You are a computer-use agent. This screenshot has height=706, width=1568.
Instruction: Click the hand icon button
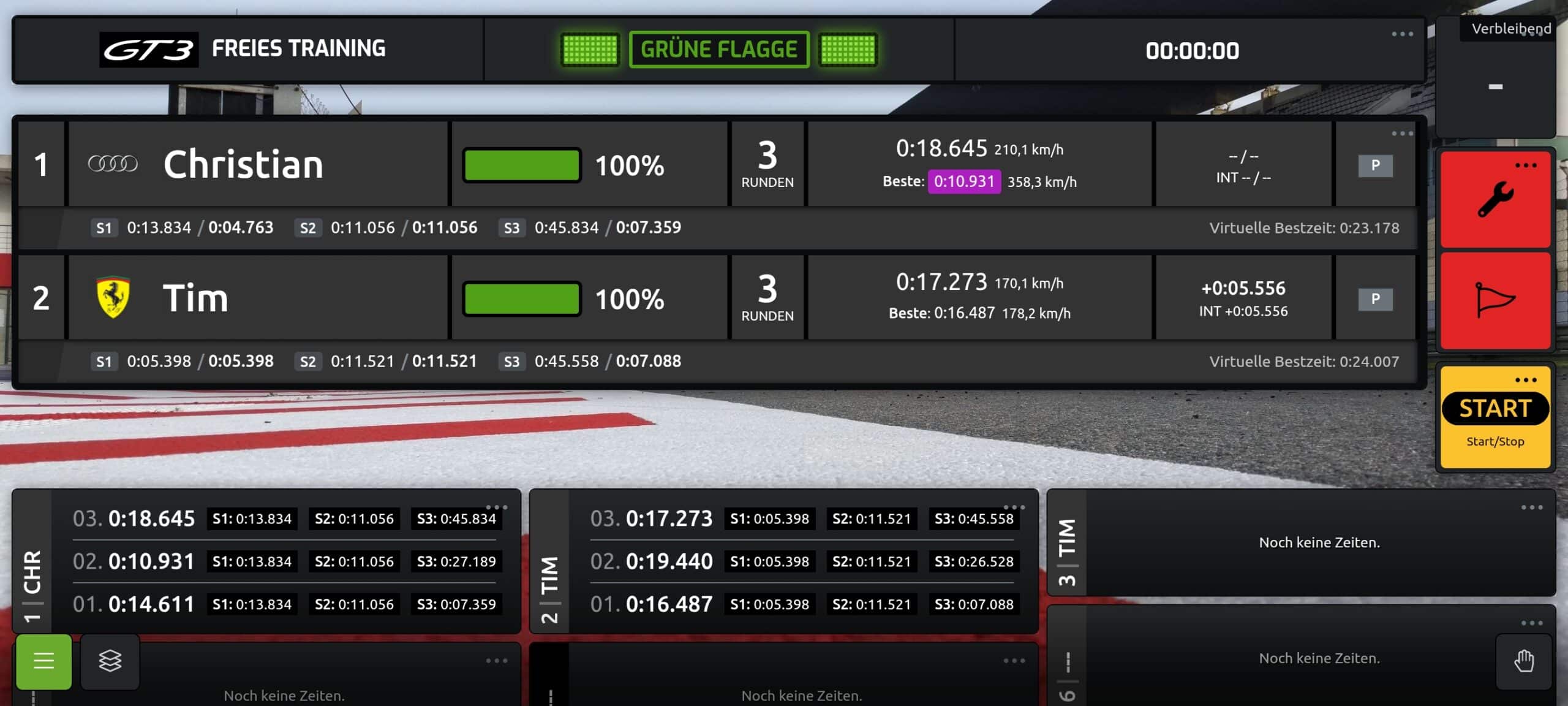tap(1523, 661)
